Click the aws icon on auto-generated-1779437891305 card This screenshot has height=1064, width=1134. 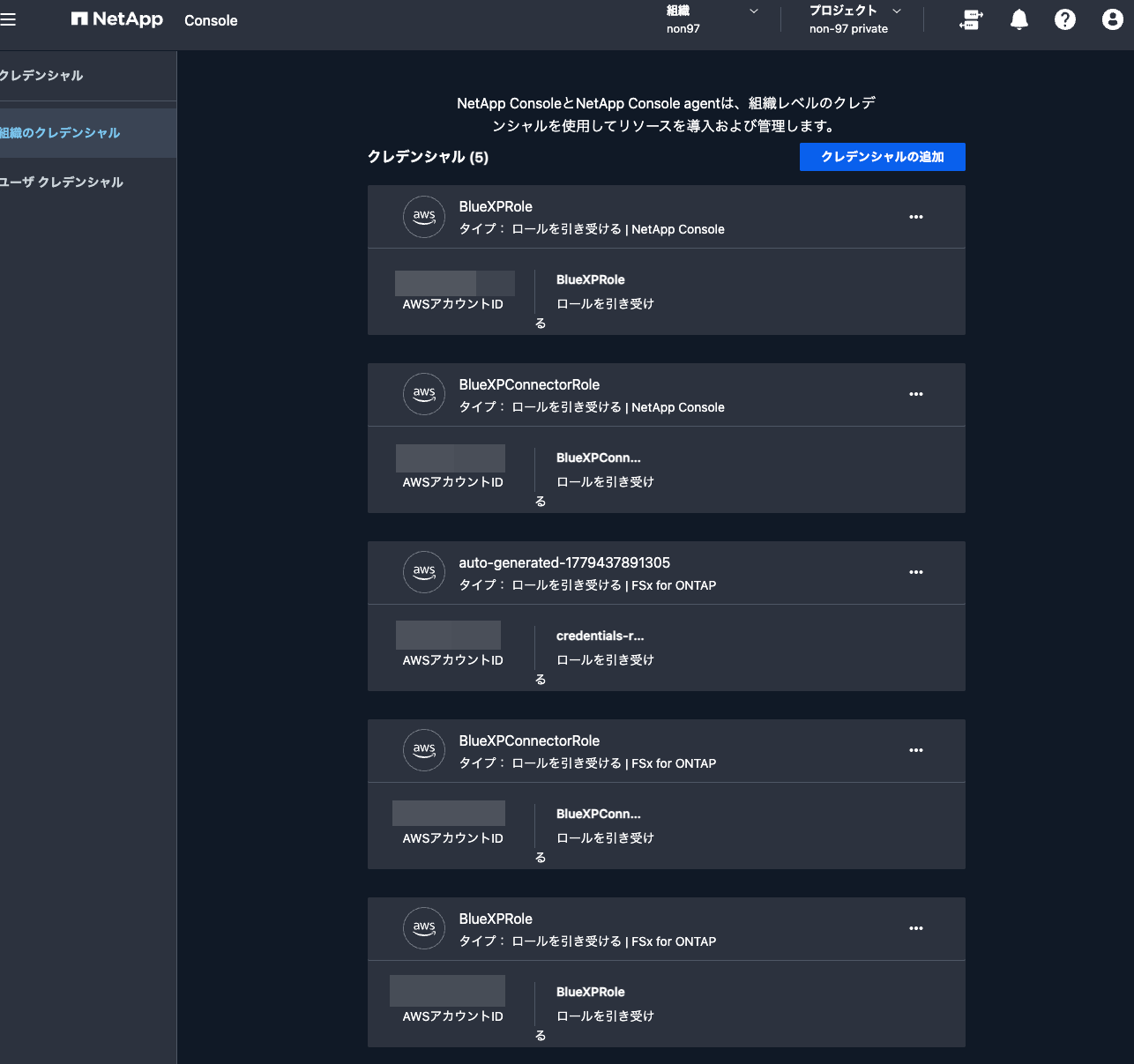[424, 572]
